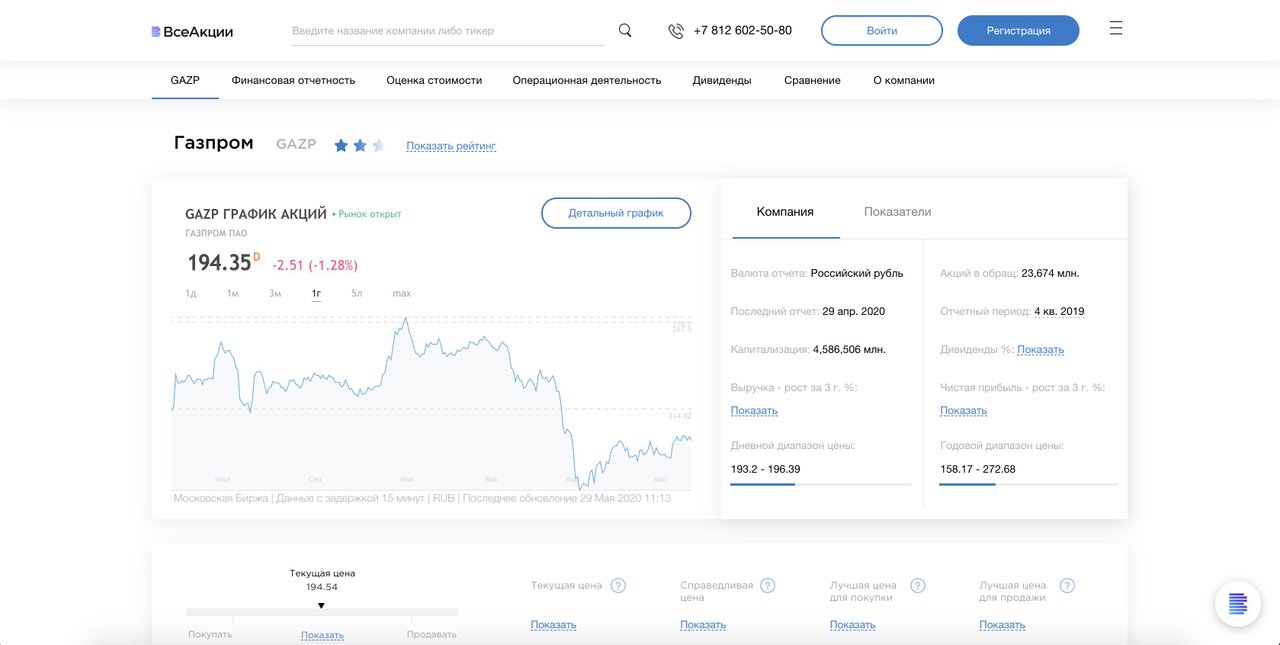Click help icon next to Текущая цена
Viewport: 1280px width, 645px height.
pos(618,585)
